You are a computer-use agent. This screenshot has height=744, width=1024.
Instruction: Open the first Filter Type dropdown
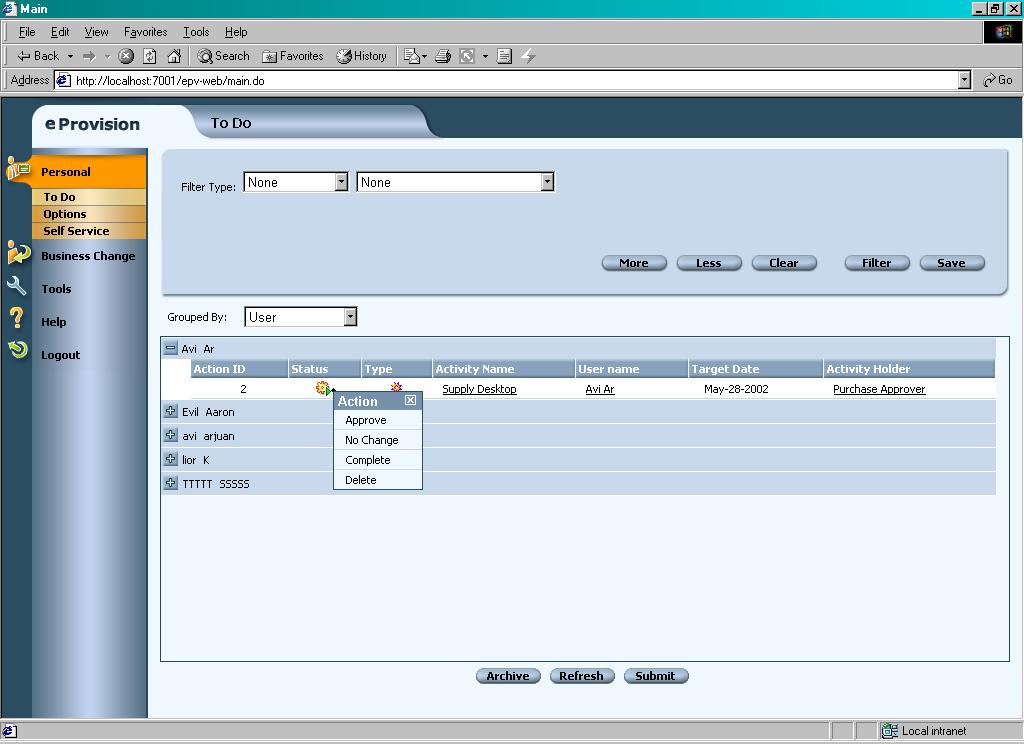pyautogui.click(x=341, y=182)
